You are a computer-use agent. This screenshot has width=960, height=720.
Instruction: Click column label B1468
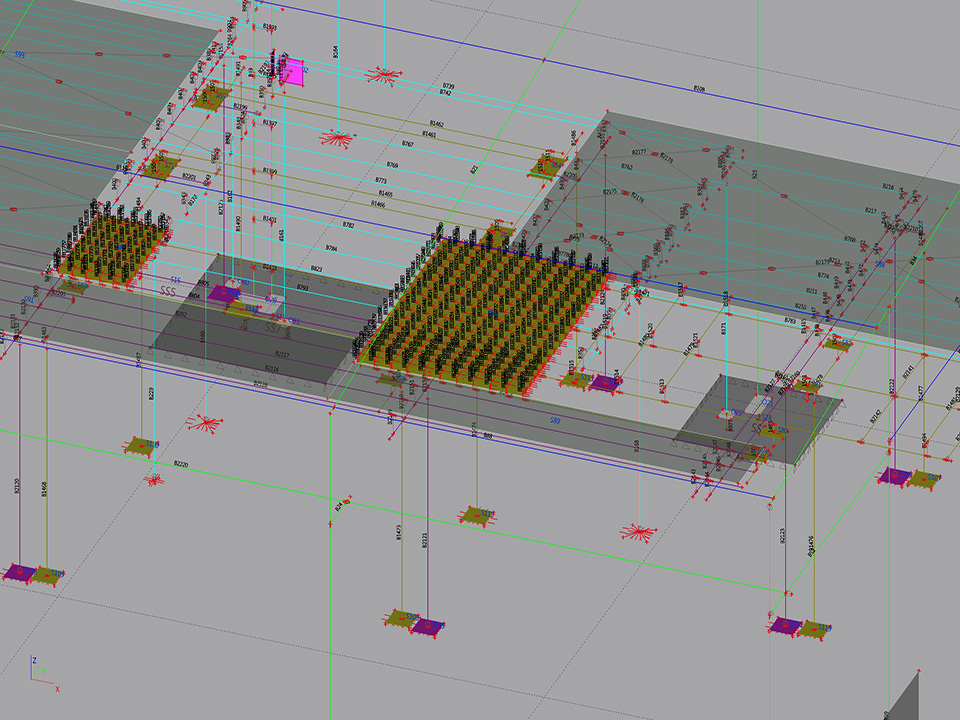tap(43, 488)
